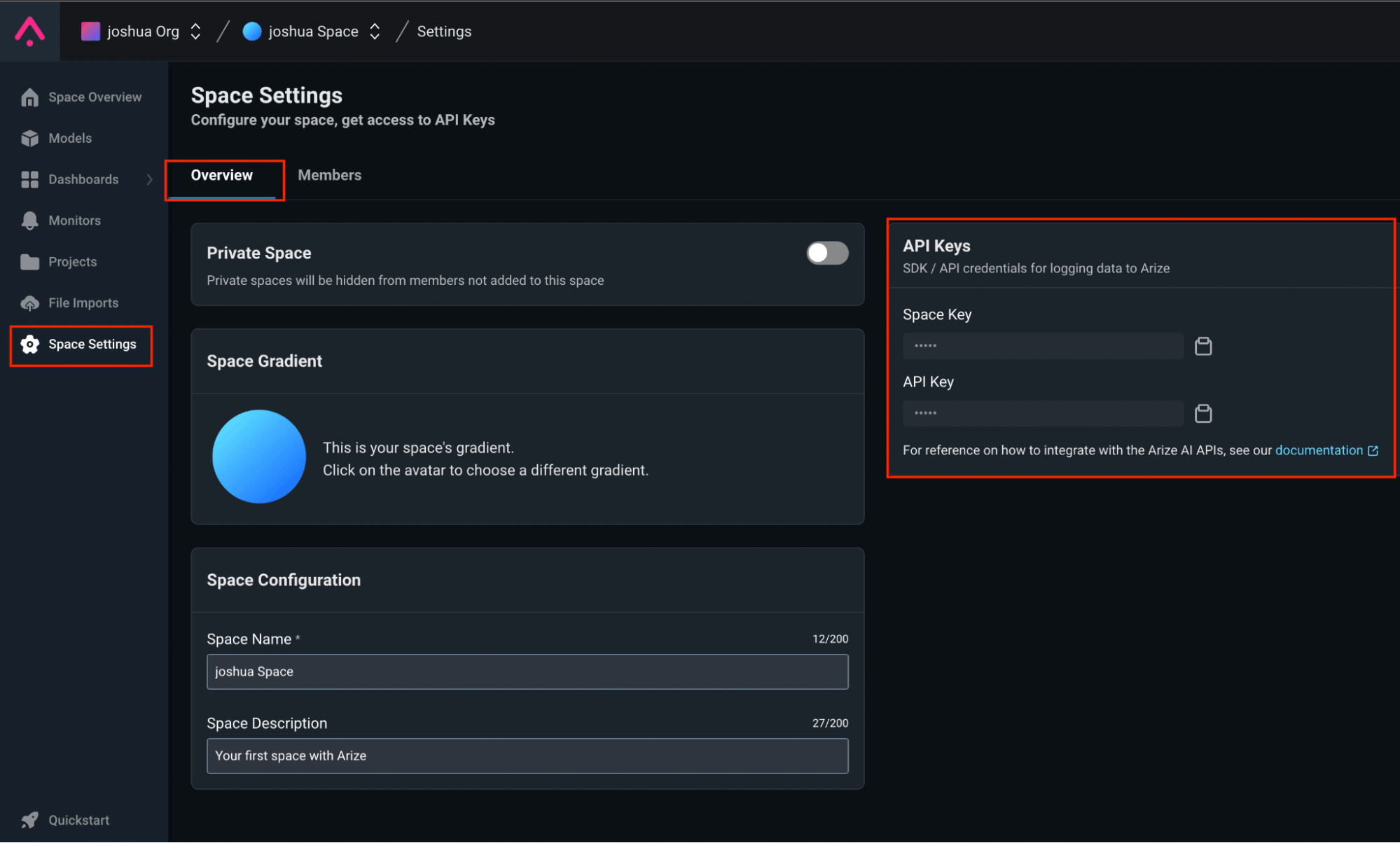Click the Space Settings gear icon
The height and width of the screenshot is (843, 1400).
coord(29,343)
